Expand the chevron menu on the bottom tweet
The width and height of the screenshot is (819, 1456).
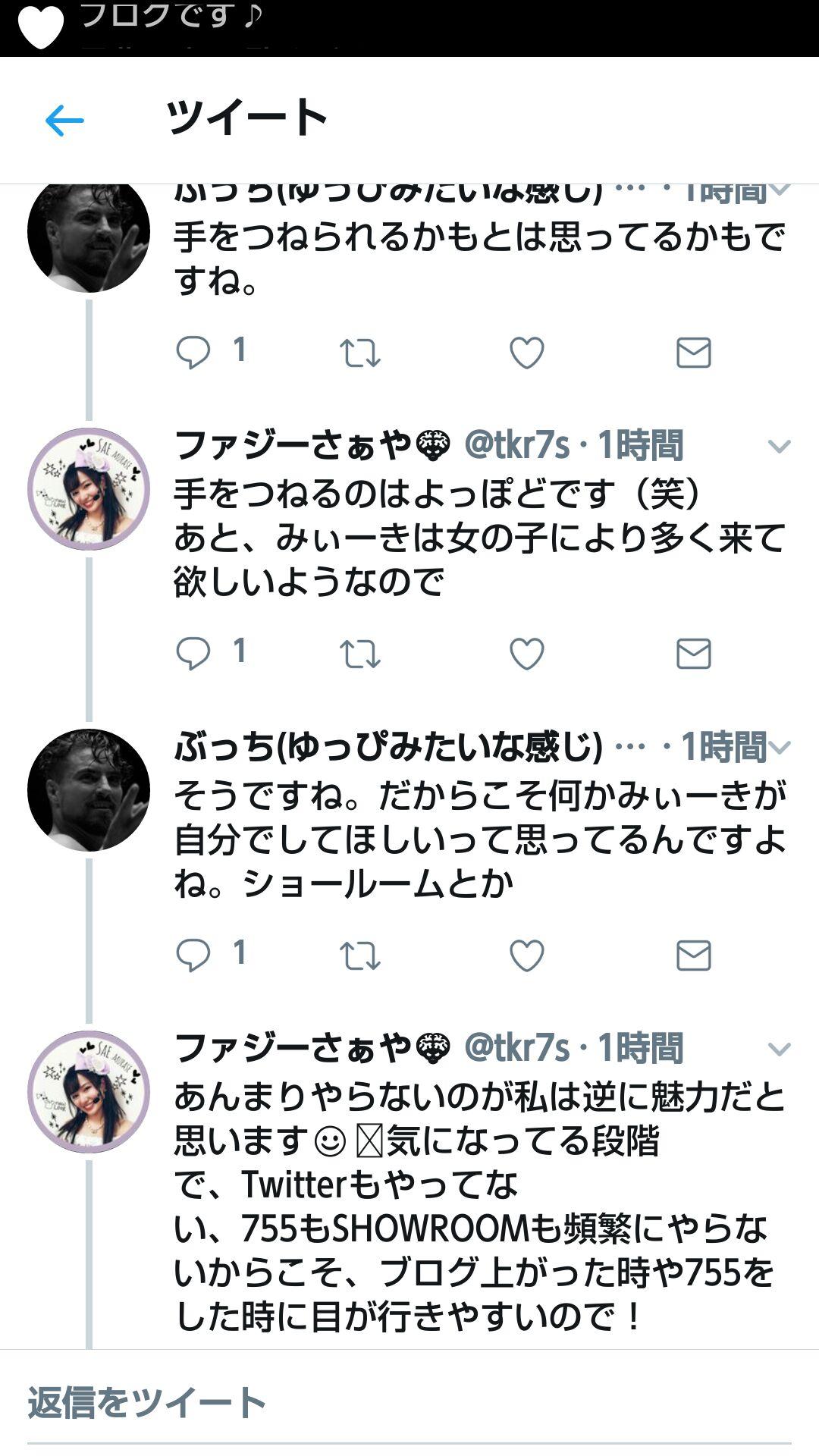780,1049
